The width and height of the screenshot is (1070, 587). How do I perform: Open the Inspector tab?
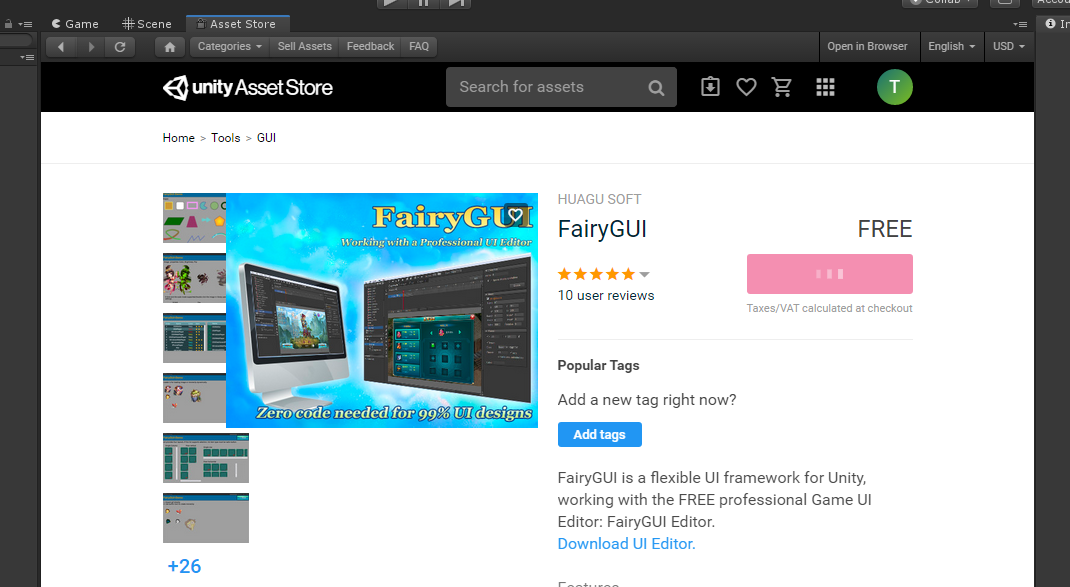(x=1056, y=24)
